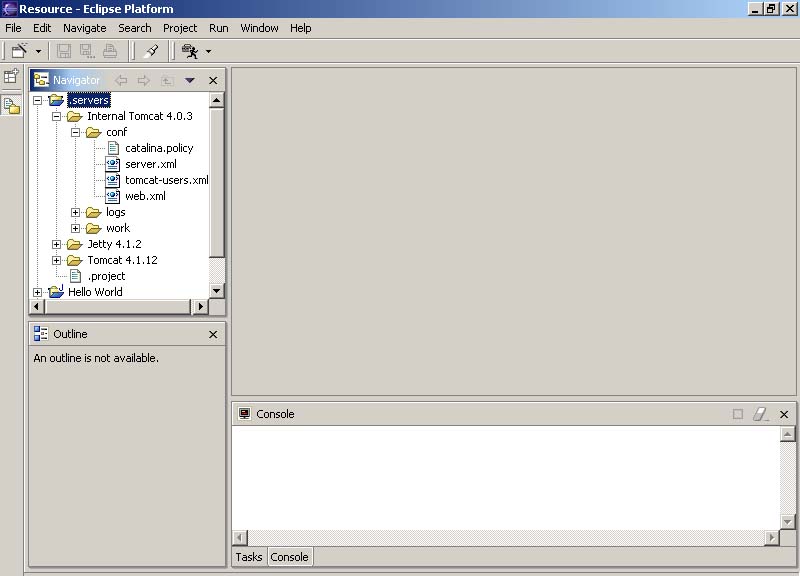Click the Navigator scroll down arrow

(x=216, y=291)
